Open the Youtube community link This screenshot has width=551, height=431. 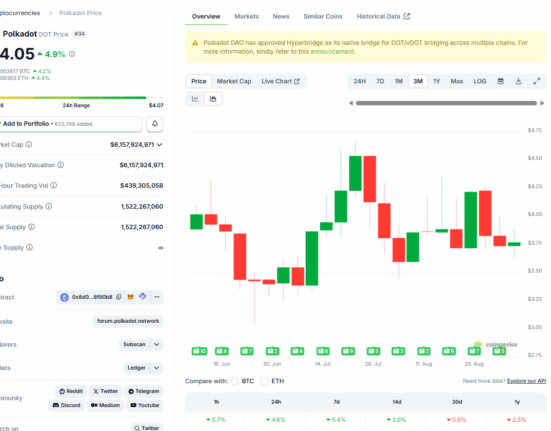point(145,405)
